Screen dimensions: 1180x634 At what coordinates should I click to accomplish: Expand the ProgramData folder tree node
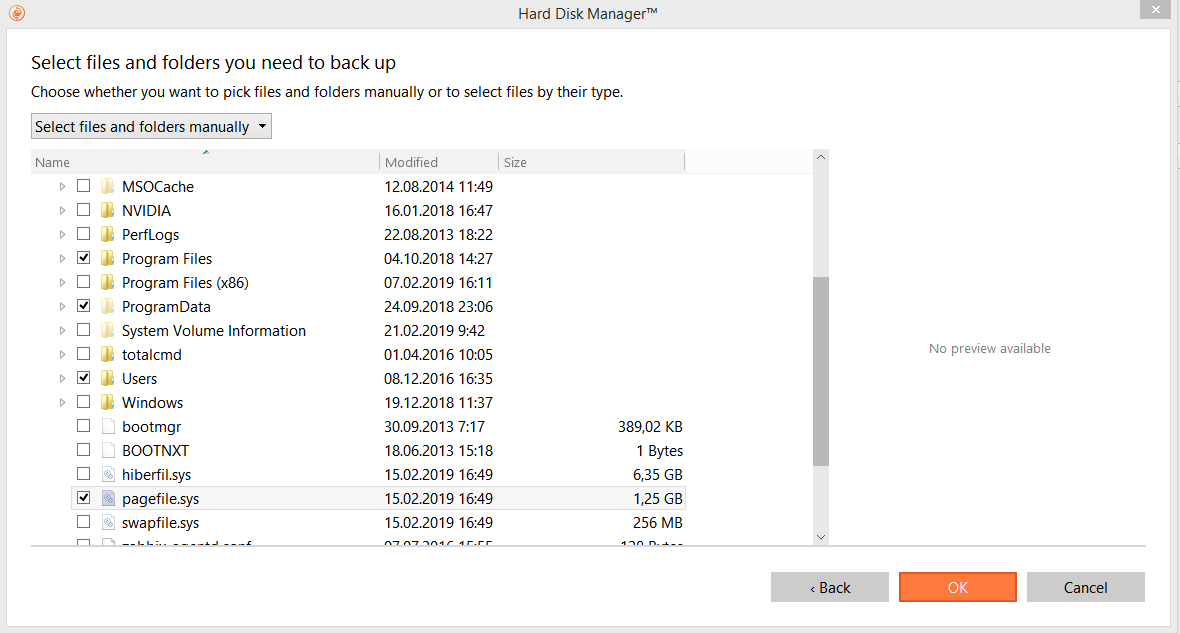[x=63, y=307]
